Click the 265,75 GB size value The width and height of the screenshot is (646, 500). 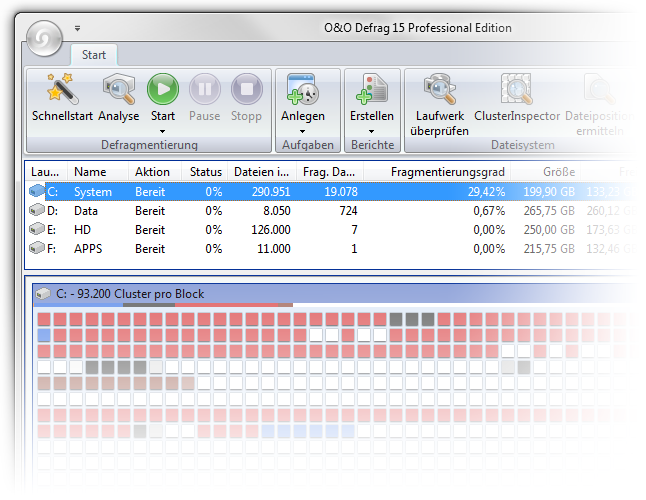pos(549,211)
